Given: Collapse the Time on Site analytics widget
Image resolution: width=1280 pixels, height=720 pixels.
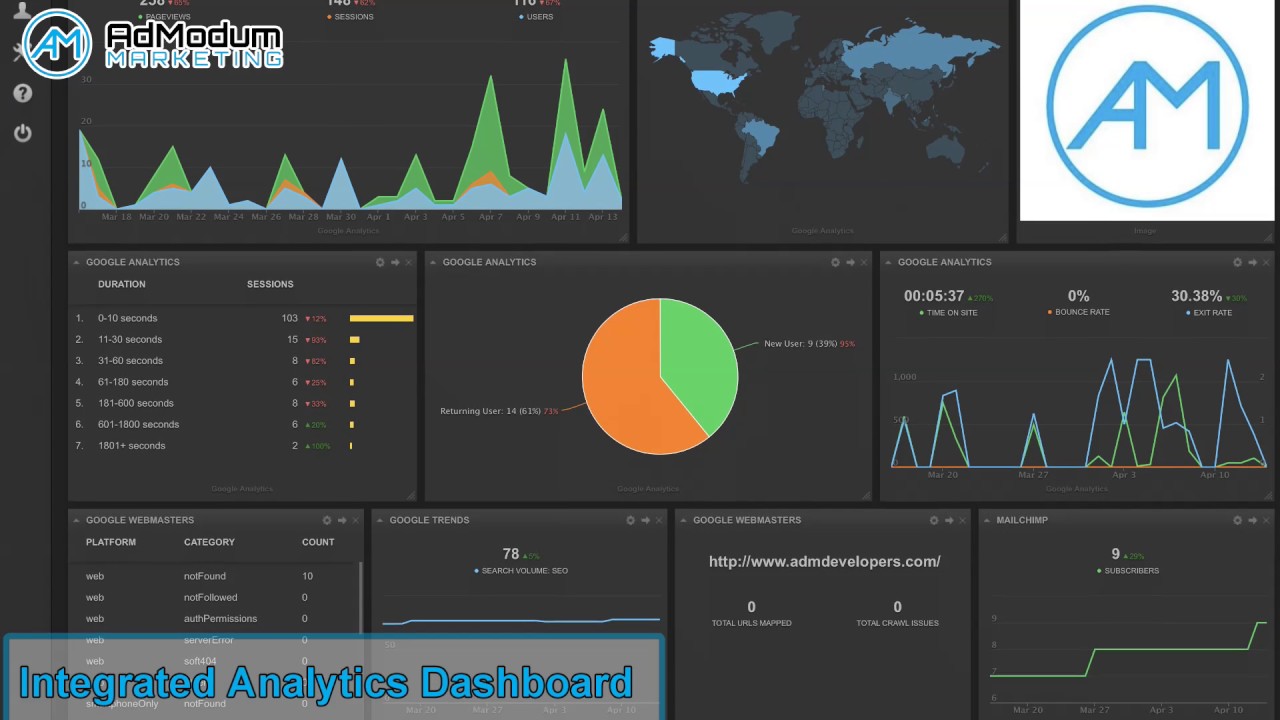Looking at the screenshot, I should click(889, 262).
